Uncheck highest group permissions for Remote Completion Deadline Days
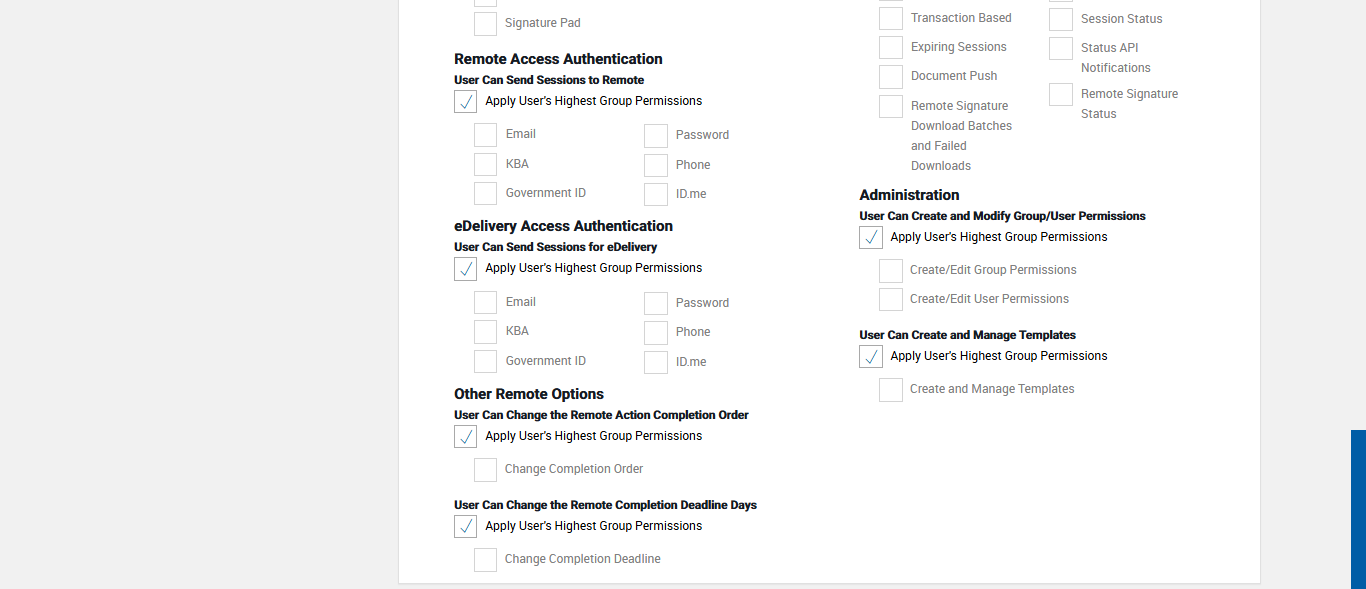The width and height of the screenshot is (1366, 589). [x=465, y=527]
